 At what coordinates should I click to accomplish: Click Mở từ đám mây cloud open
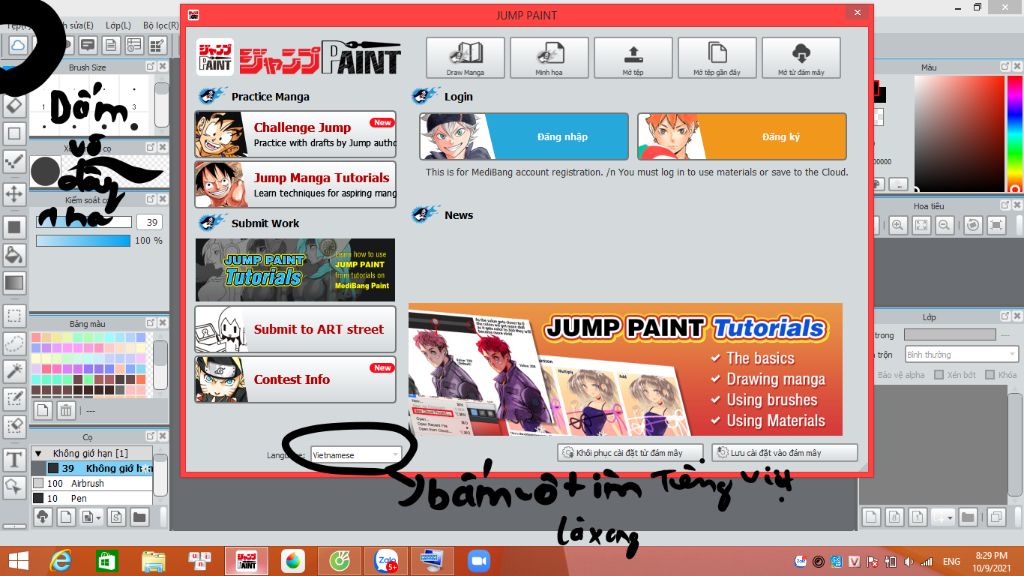[801, 58]
